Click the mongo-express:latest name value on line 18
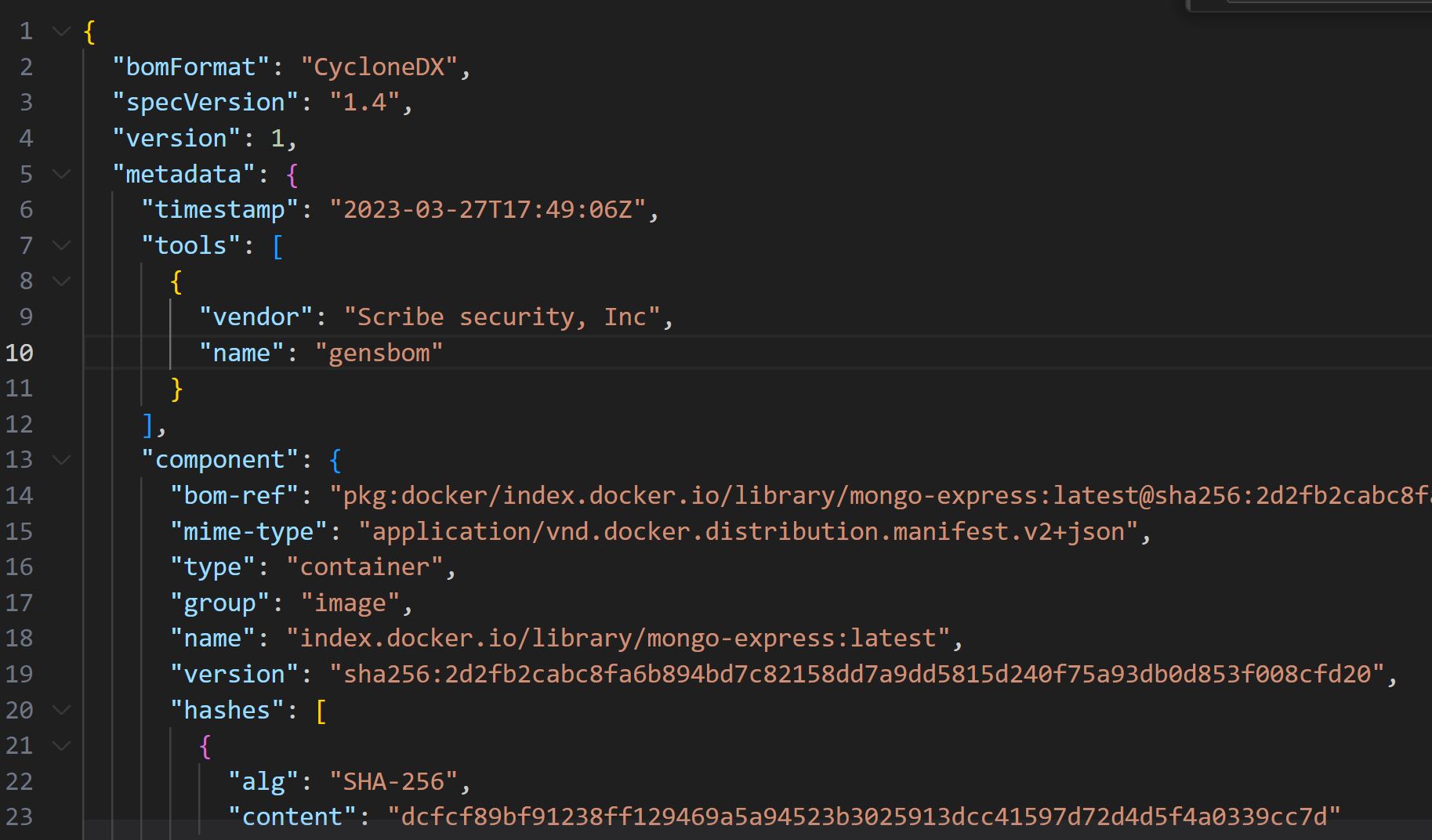Screen dimensions: 1432x840 point(618,638)
